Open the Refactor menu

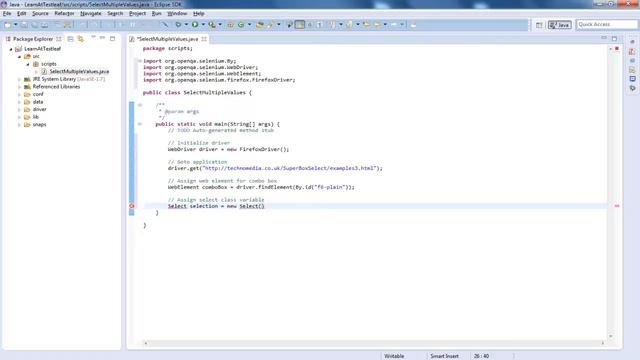(x=64, y=13)
